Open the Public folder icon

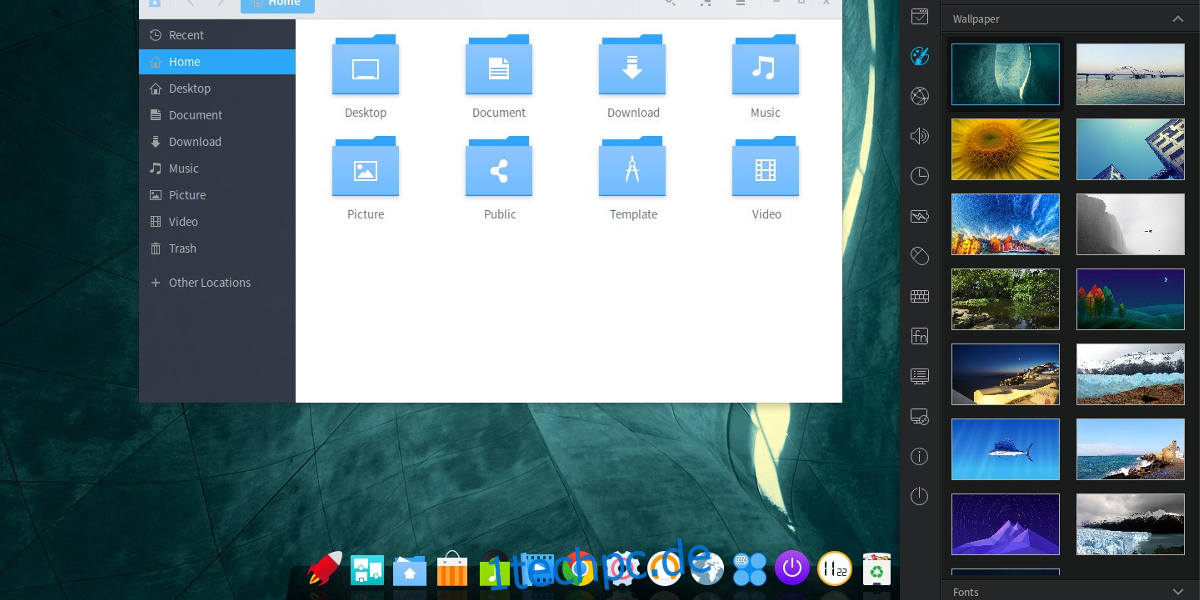tap(499, 167)
